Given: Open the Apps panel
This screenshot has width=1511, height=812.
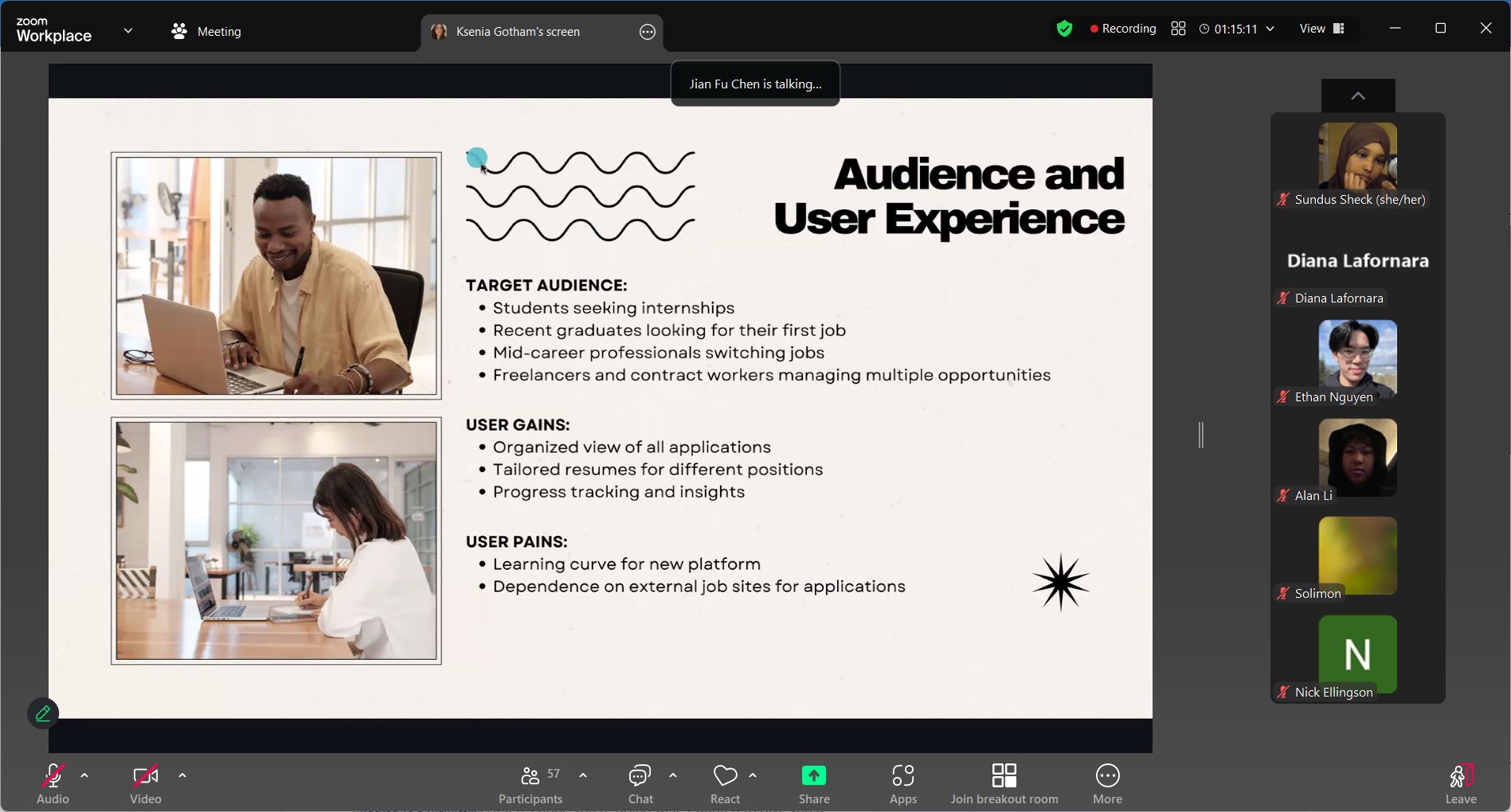Looking at the screenshot, I should click(x=902, y=784).
